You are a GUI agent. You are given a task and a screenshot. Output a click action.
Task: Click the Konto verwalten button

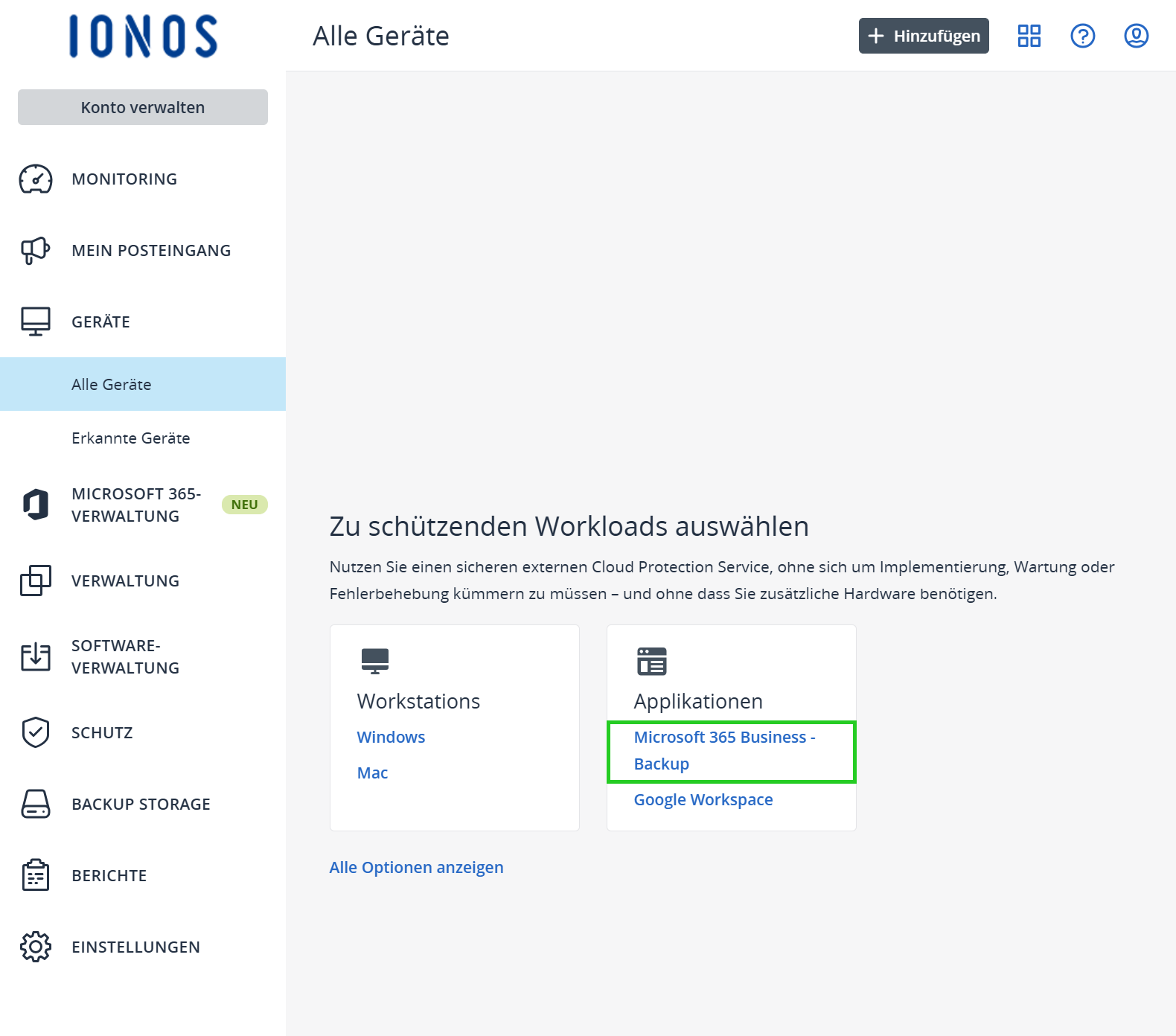pos(142,106)
